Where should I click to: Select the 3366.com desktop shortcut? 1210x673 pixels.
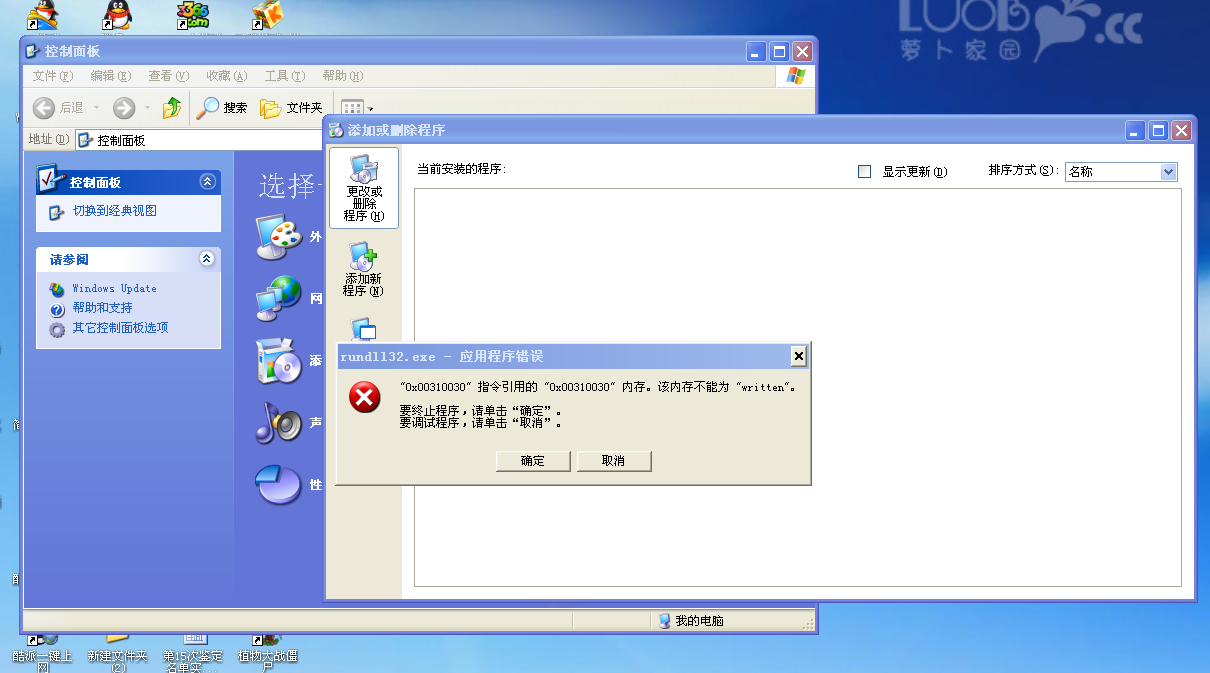(x=192, y=14)
